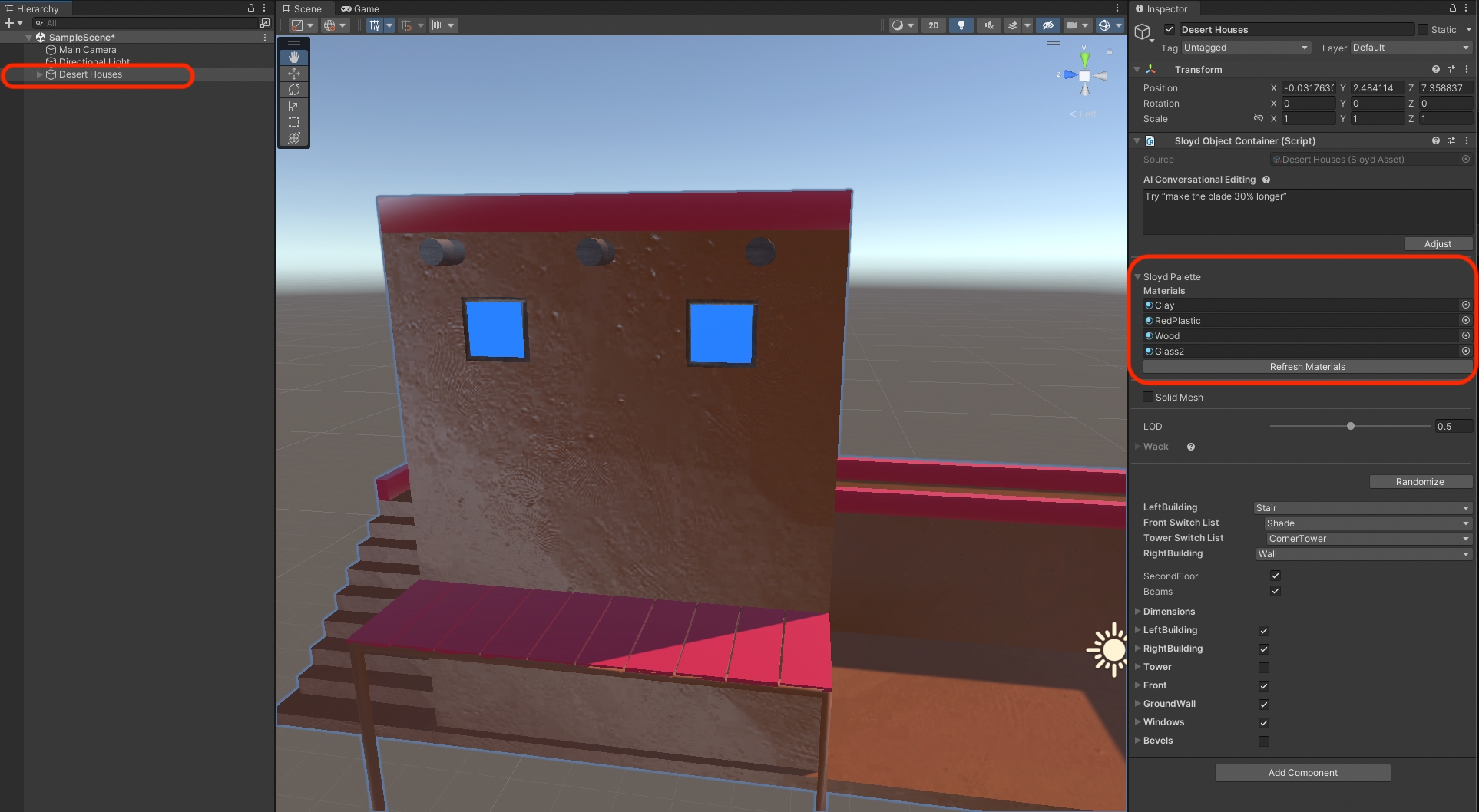
Task: Select the Hand view tool
Action: [293, 58]
